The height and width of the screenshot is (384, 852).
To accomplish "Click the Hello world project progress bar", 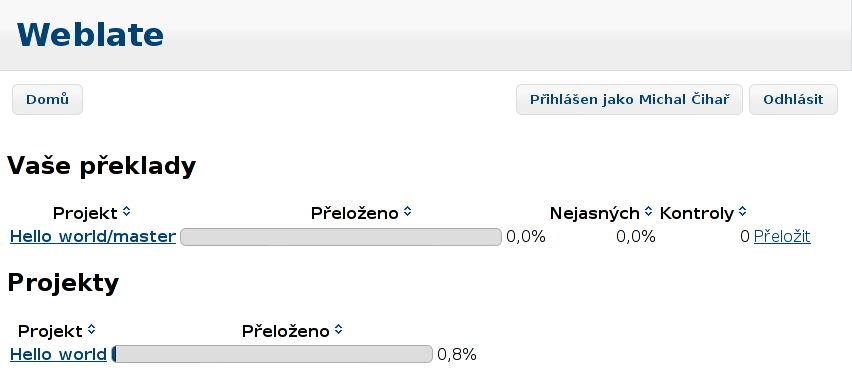I will click(x=272, y=354).
